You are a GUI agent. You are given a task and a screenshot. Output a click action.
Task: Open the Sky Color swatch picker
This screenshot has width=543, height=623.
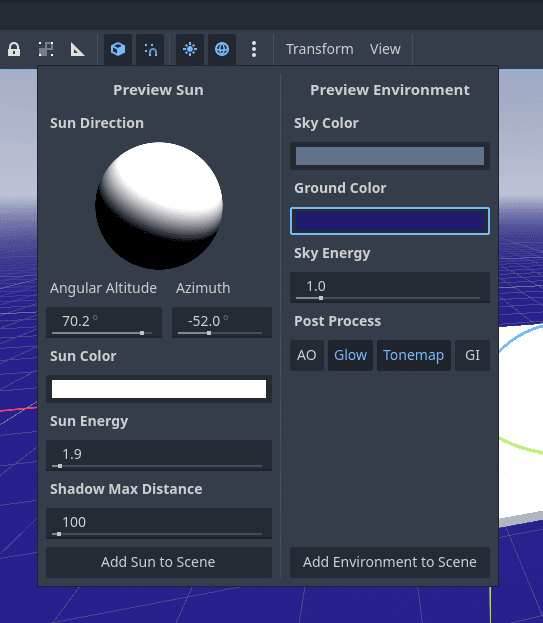pyautogui.click(x=390, y=156)
